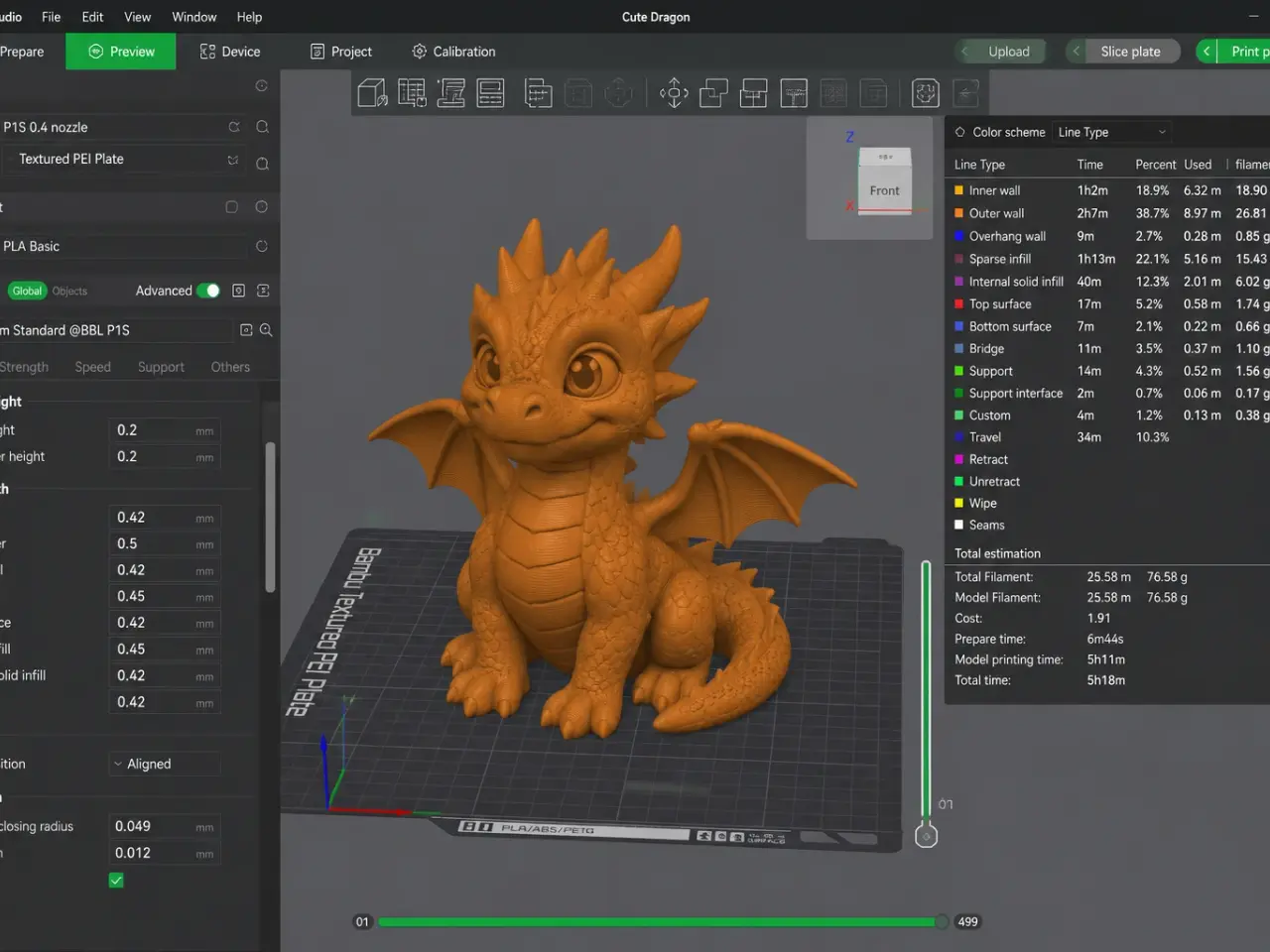
Task: Click the Print button
Action: (1244, 52)
